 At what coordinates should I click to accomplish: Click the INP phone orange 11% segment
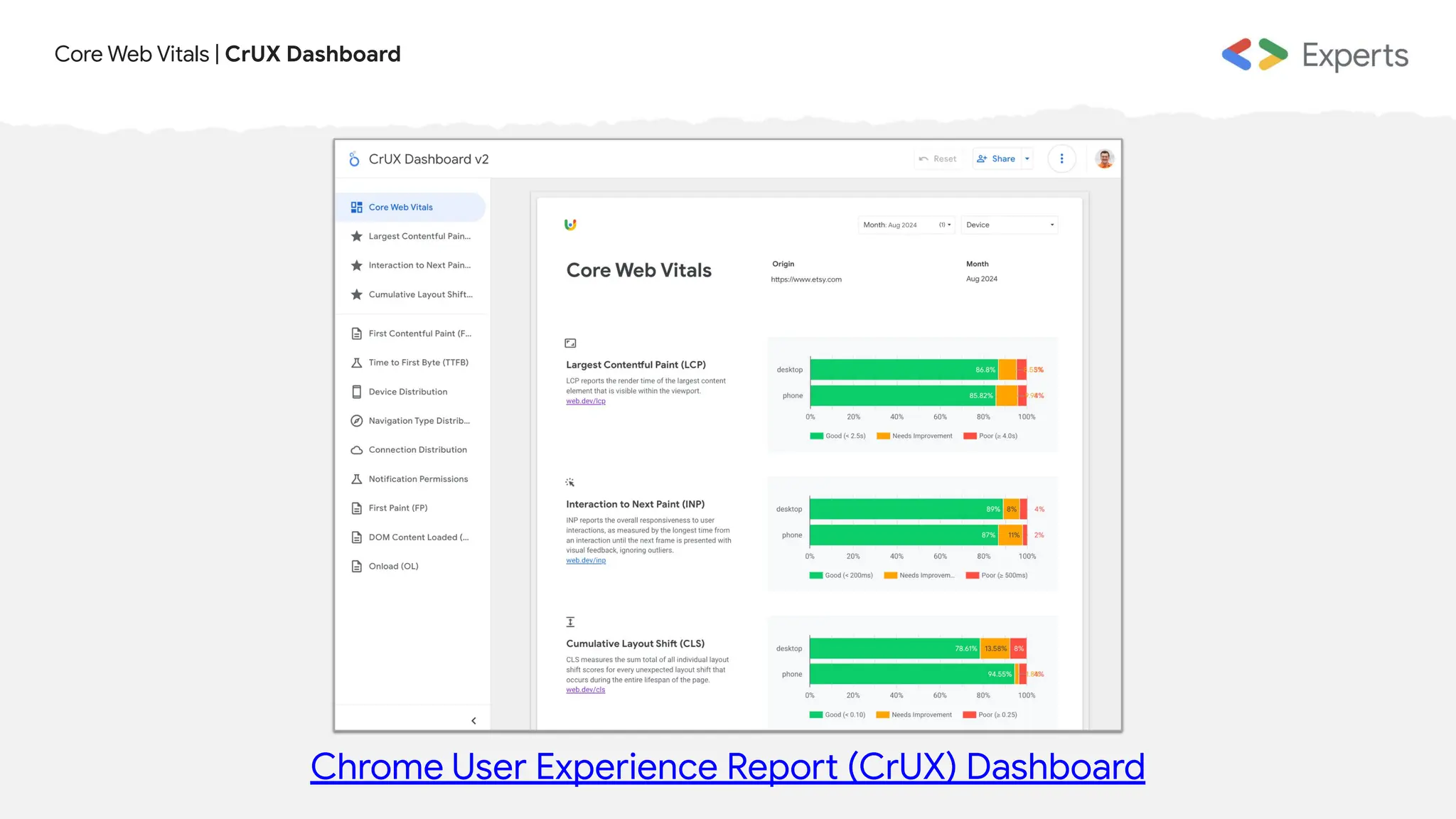click(x=1011, y=535)
